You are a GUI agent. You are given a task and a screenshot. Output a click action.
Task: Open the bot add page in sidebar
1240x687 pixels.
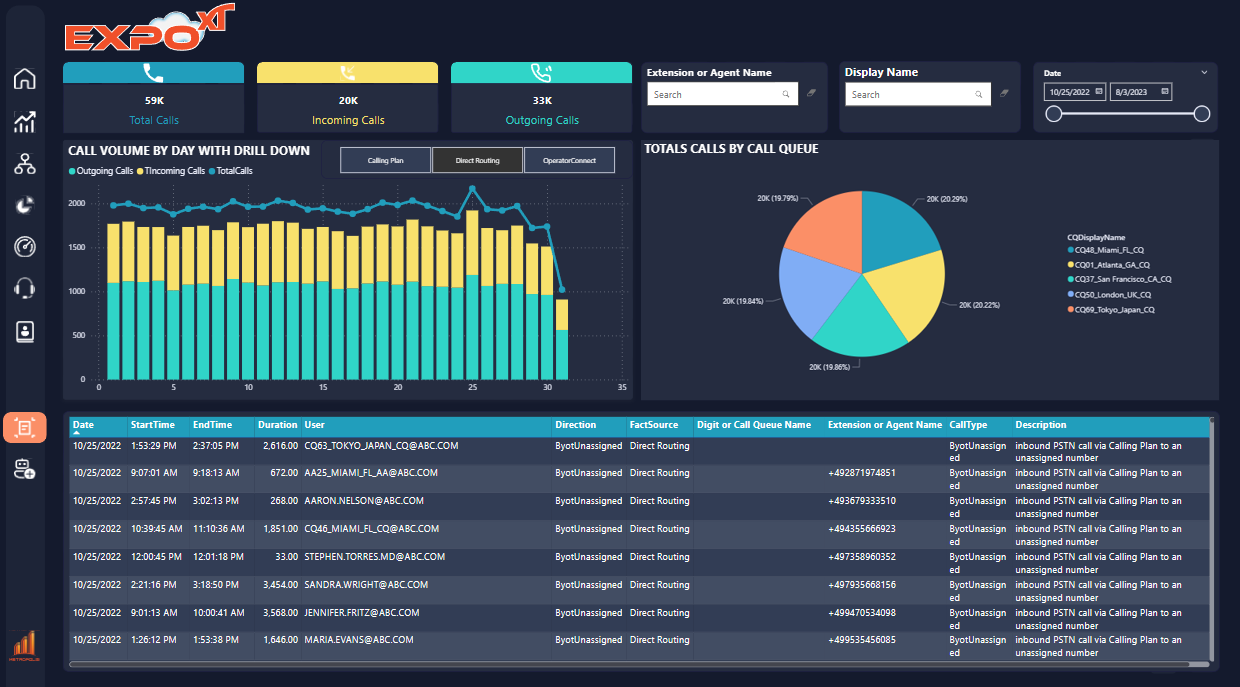(x=25, y=470)
